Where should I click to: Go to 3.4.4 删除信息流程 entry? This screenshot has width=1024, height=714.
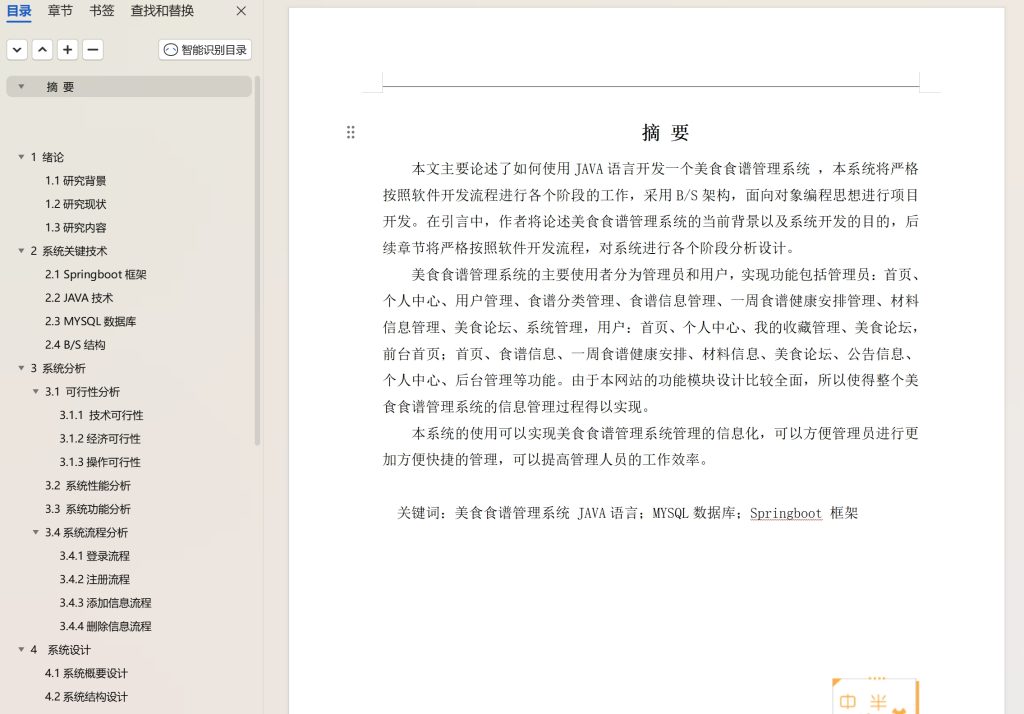105,626
